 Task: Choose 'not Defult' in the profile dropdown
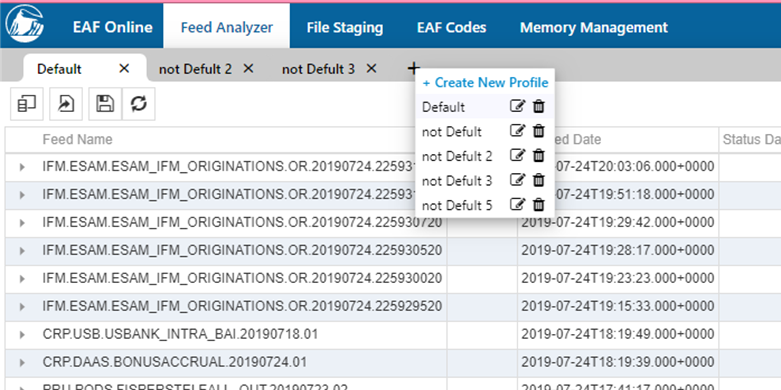[452, 131]
